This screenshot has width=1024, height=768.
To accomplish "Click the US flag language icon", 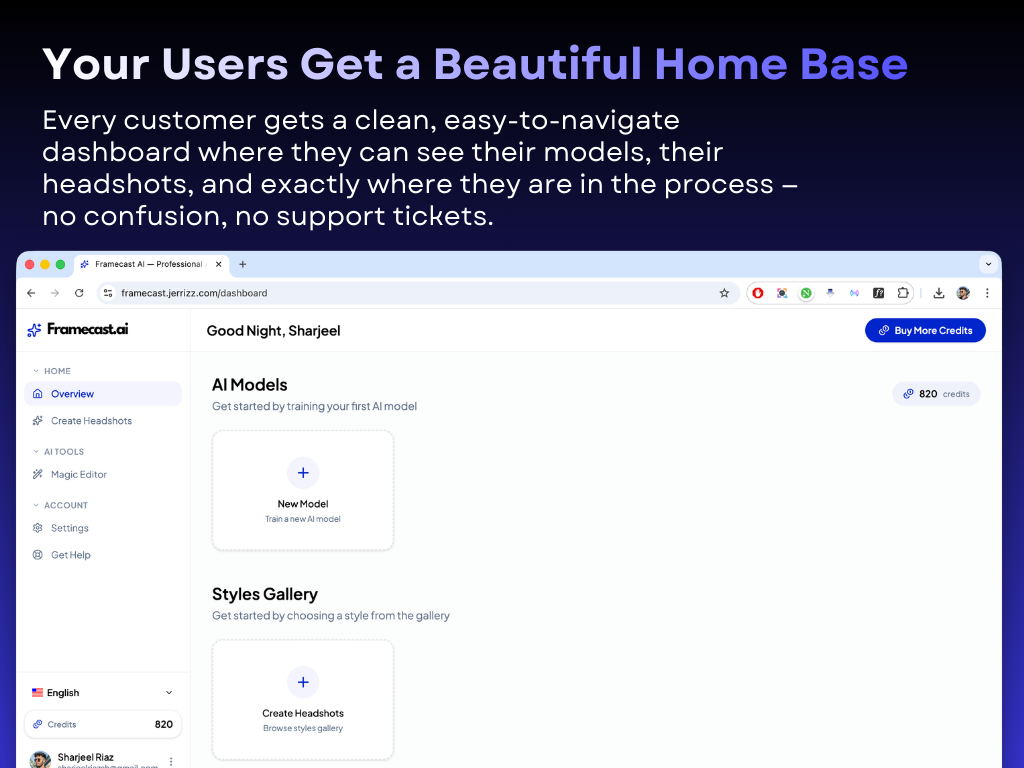I will pos(37,692).
